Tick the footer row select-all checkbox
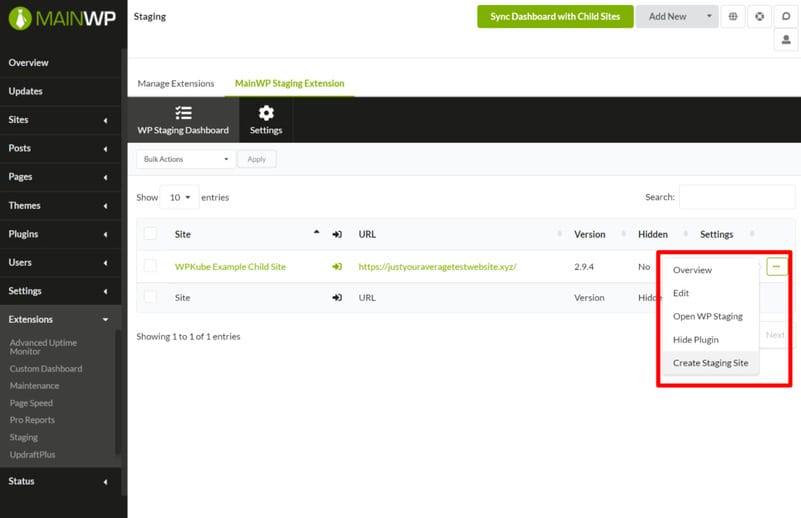Image resolution: width=801 pixels, height=518 pixels. click(x=150, y=297)
